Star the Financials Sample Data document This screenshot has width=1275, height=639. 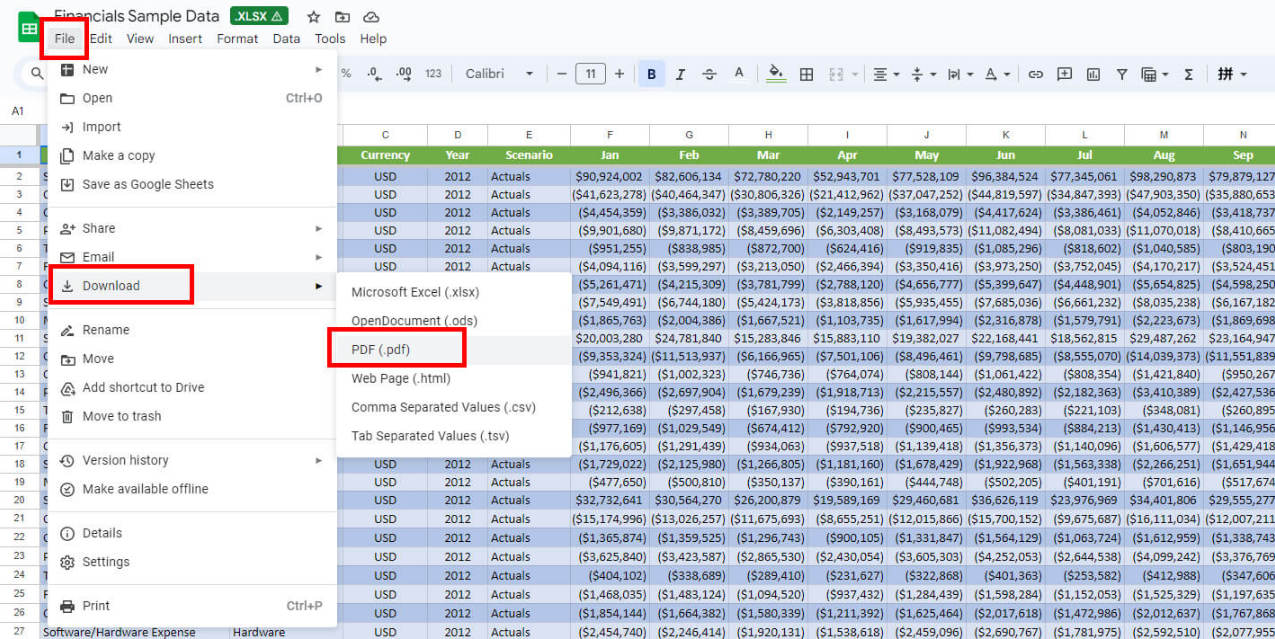click(313, 17)
